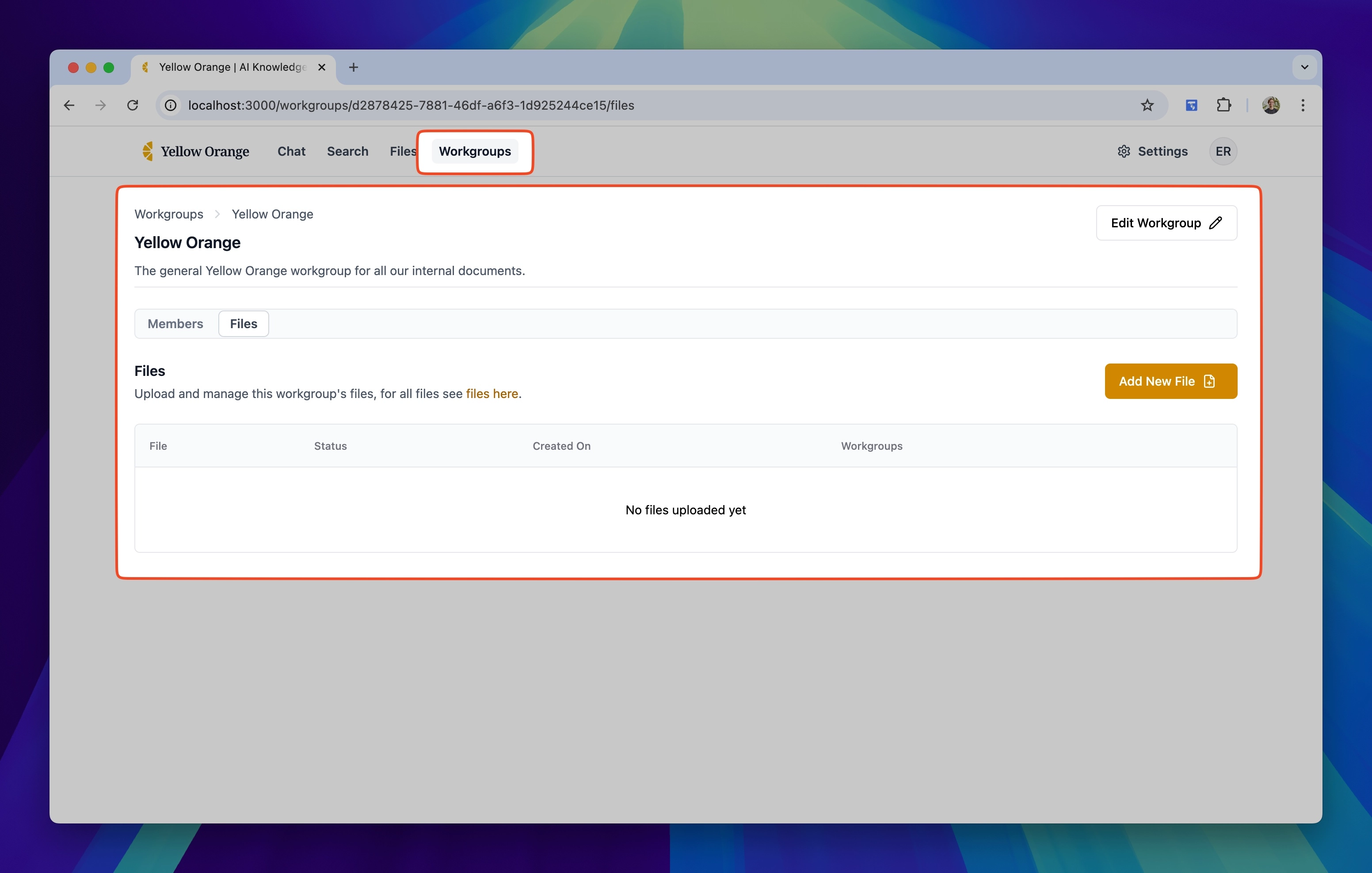
Task: Click the Settings label in header
Action: pyautogui.click(x=1162, y=151)
